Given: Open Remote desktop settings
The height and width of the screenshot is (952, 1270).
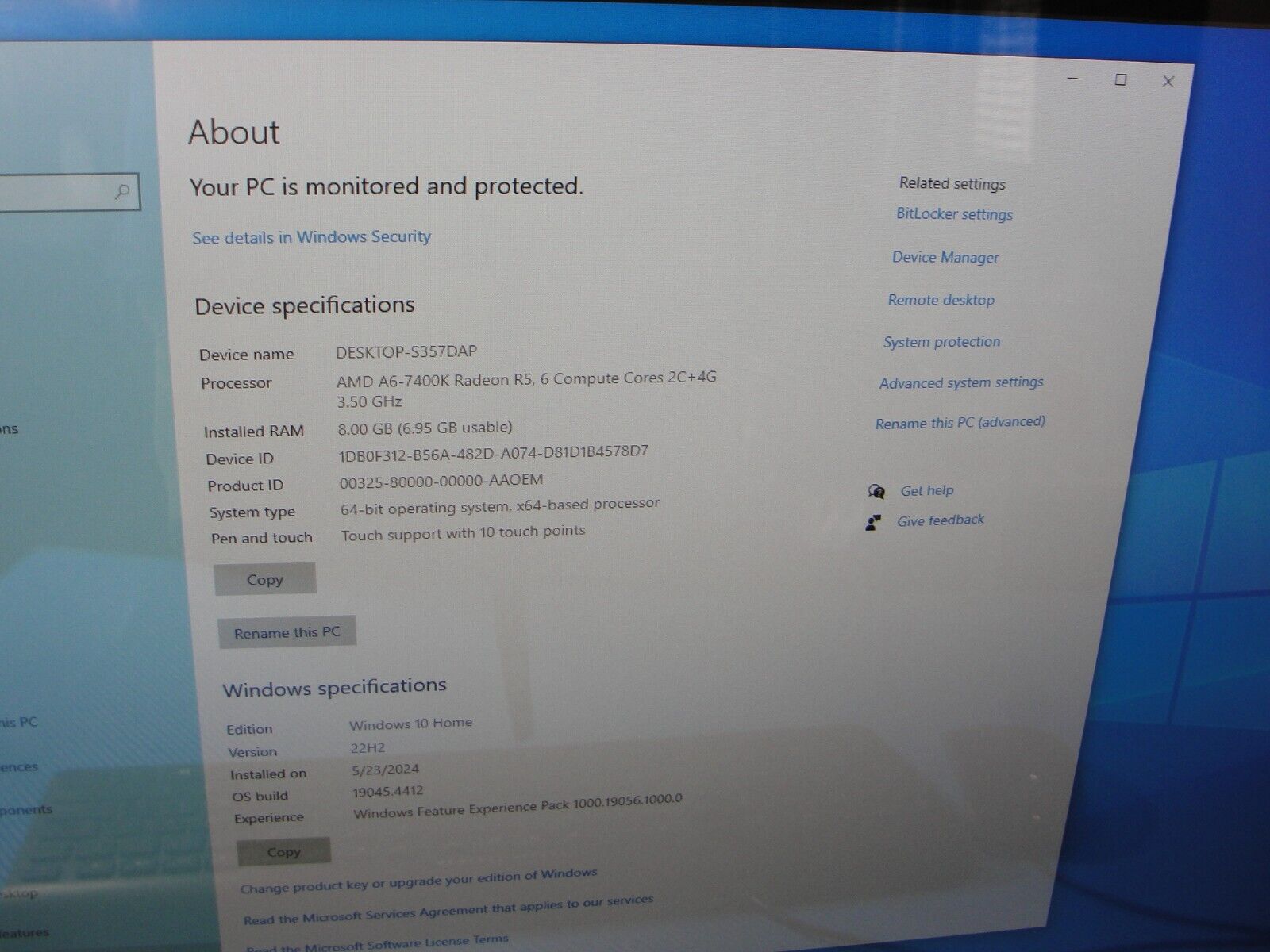Looking at the screenshot, I should point(941,300).
